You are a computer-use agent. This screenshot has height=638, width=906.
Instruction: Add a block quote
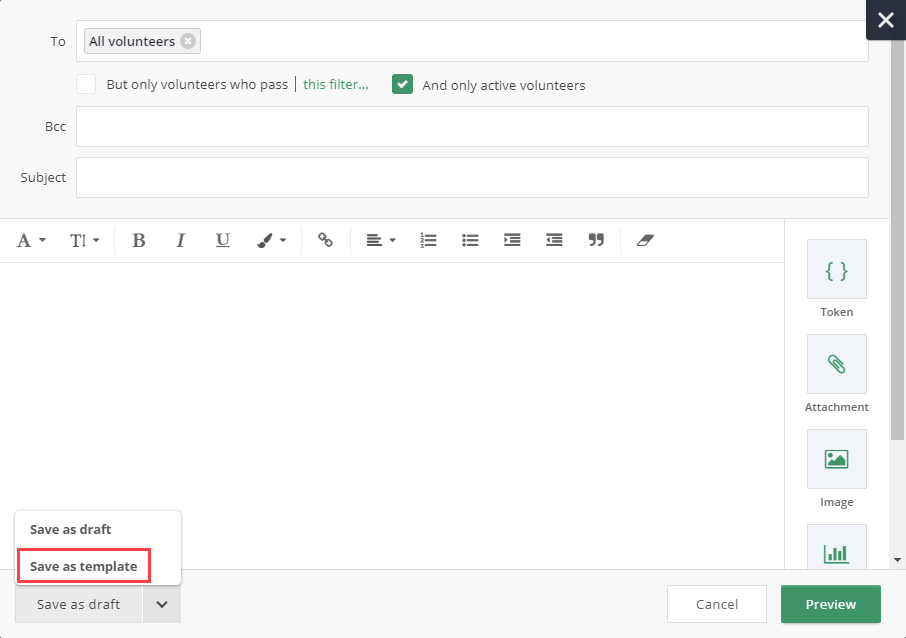596,240
